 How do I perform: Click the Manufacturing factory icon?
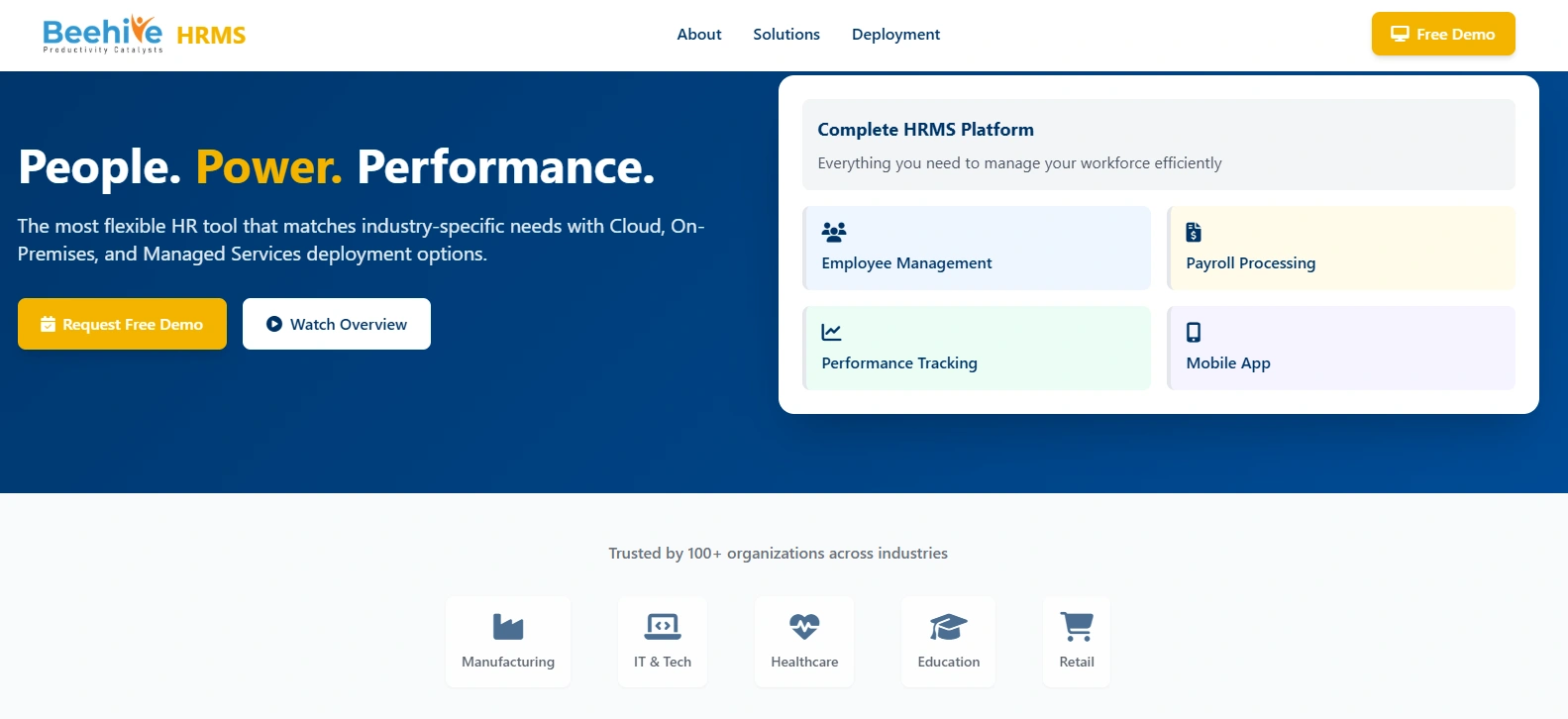tap(508, 626)
